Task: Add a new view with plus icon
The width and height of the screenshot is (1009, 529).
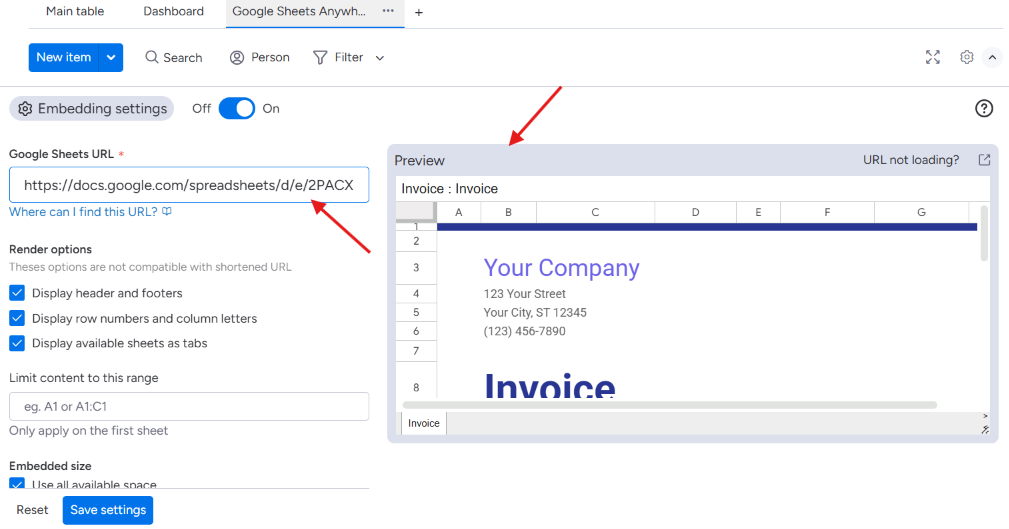Action: tap(419, 12)
